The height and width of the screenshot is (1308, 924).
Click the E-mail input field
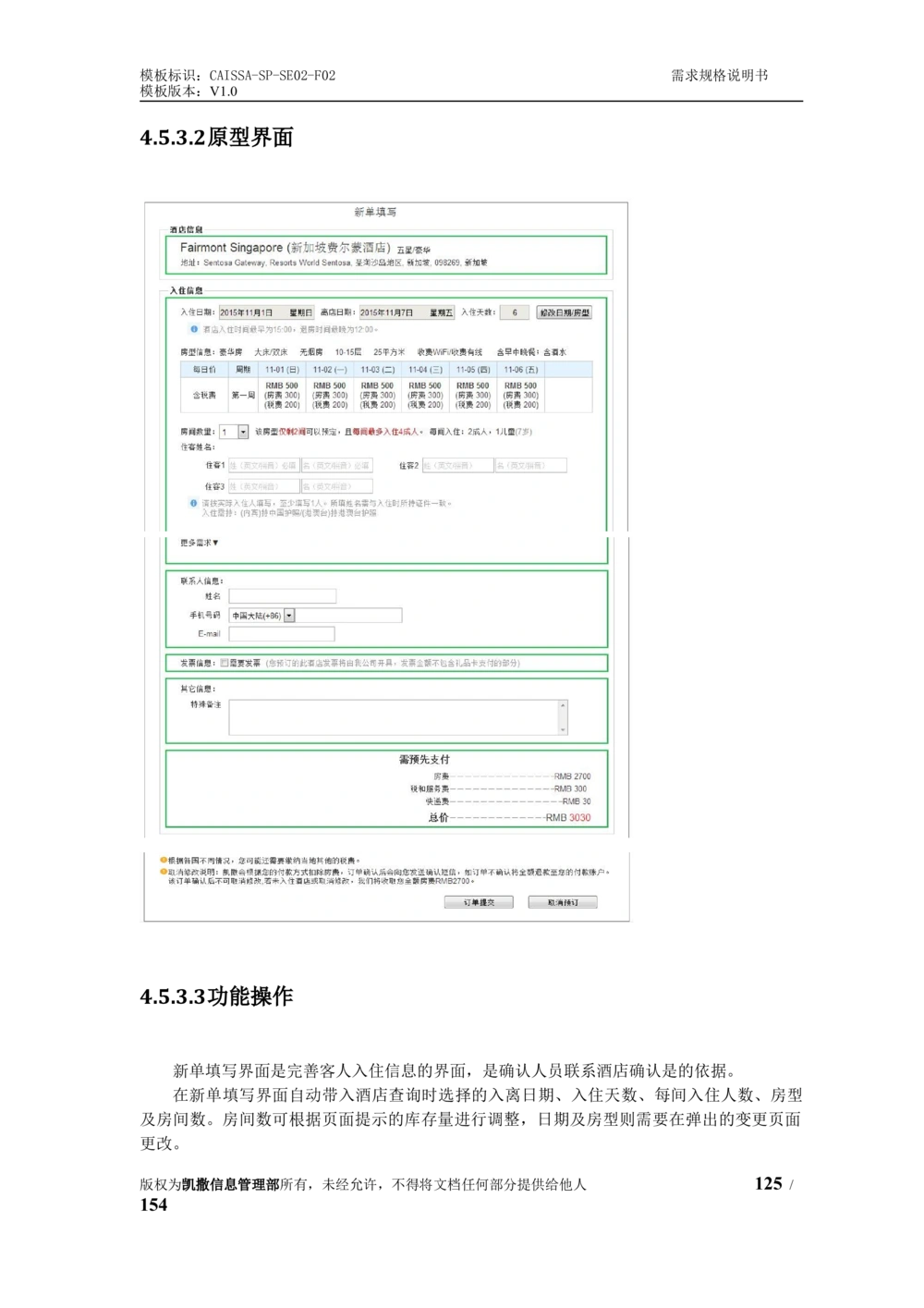pyautogui.click(x=282, y=633)
